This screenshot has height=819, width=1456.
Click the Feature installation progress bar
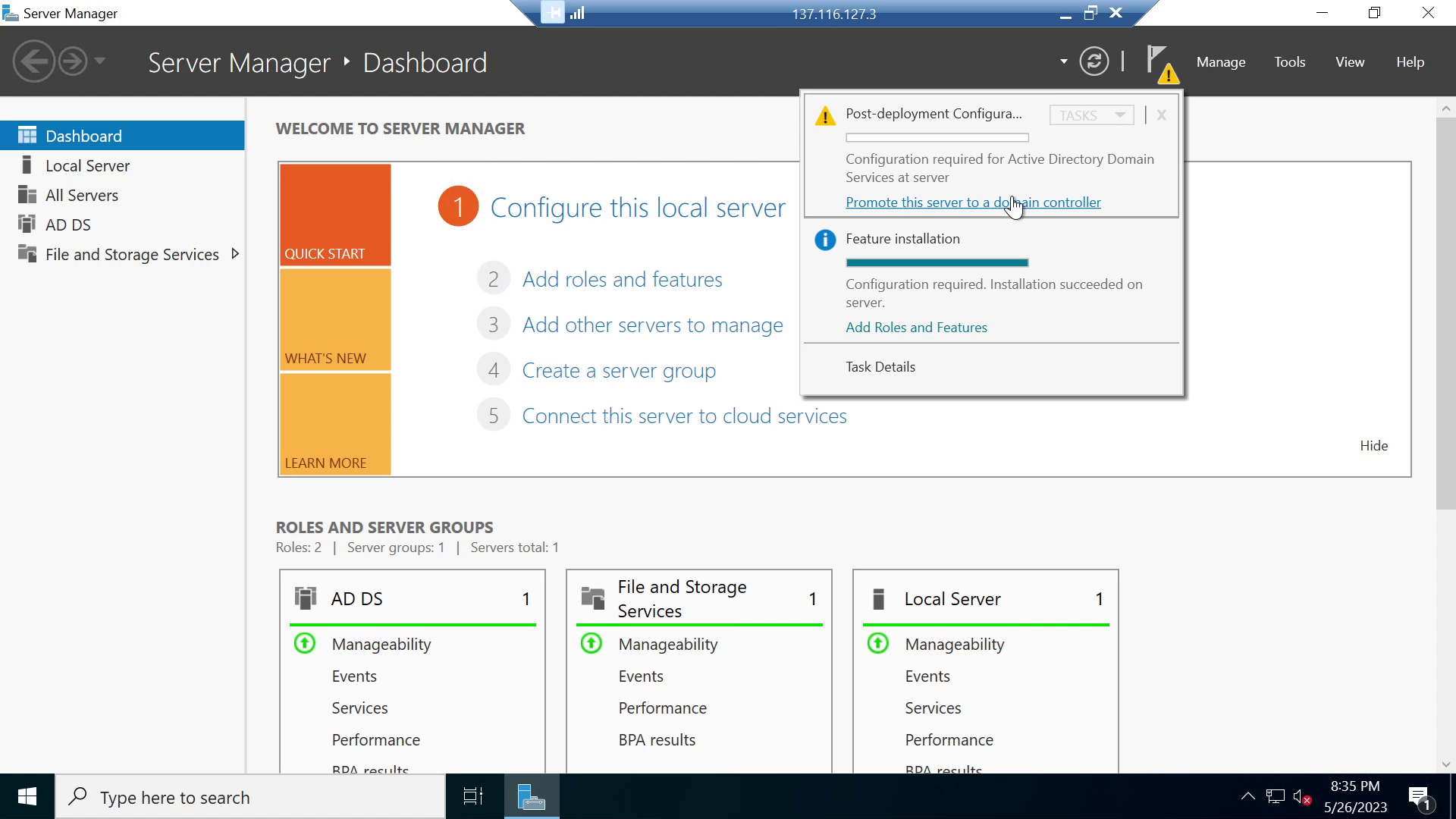pyautogui.click(x=937, y=262)
